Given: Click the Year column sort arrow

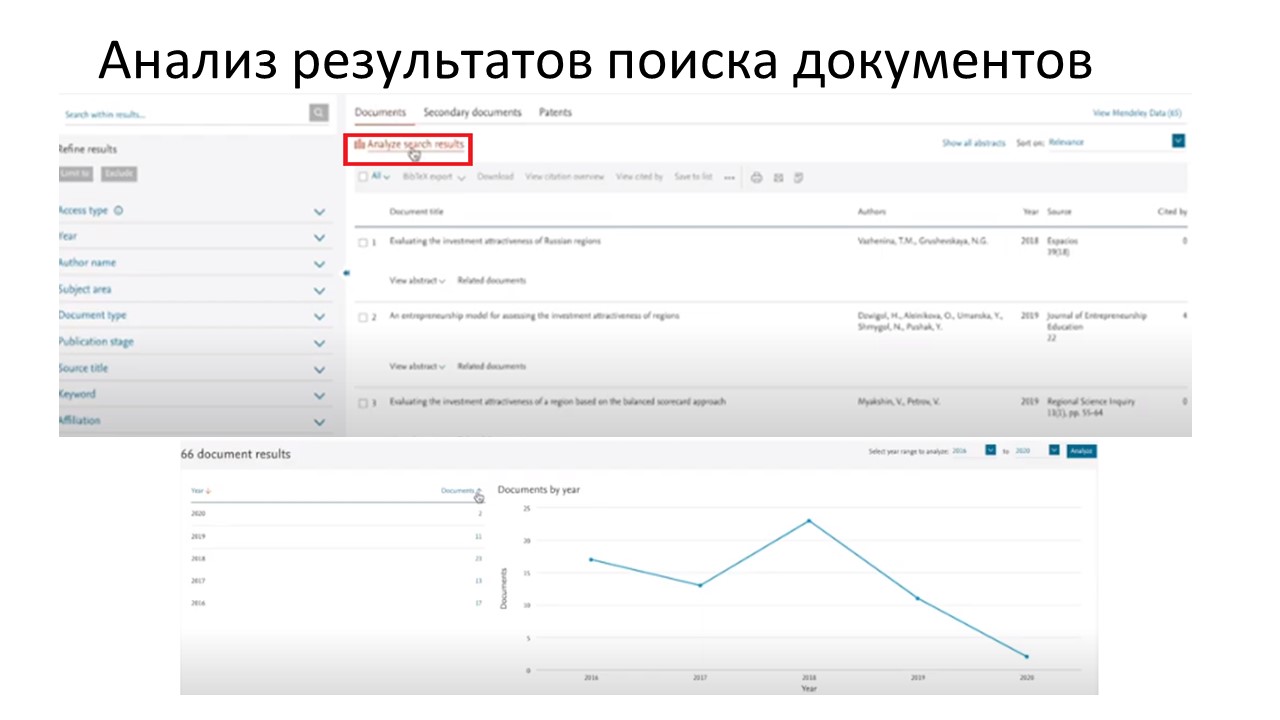Looking at the screenshot, I should [x=208, y=491].
